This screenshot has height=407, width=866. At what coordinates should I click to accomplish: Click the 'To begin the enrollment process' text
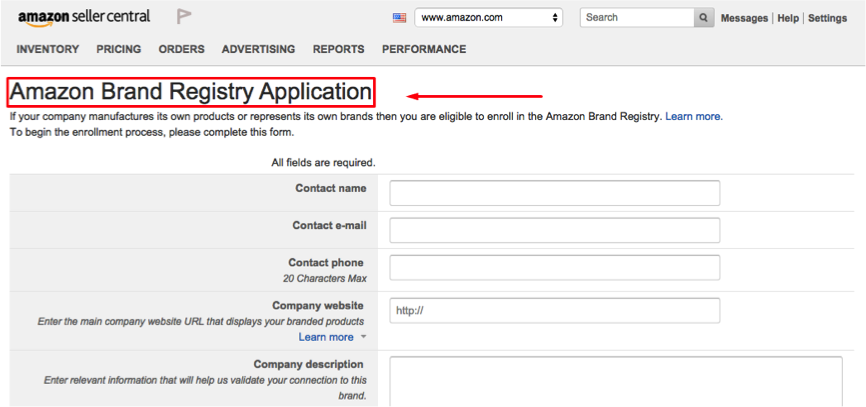click(152, 133)
